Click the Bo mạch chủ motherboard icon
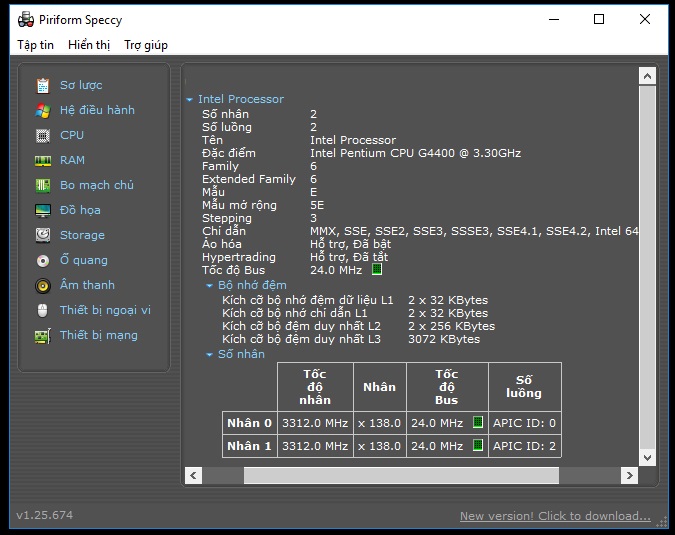675x535 pixels. [x=43, y=186]
